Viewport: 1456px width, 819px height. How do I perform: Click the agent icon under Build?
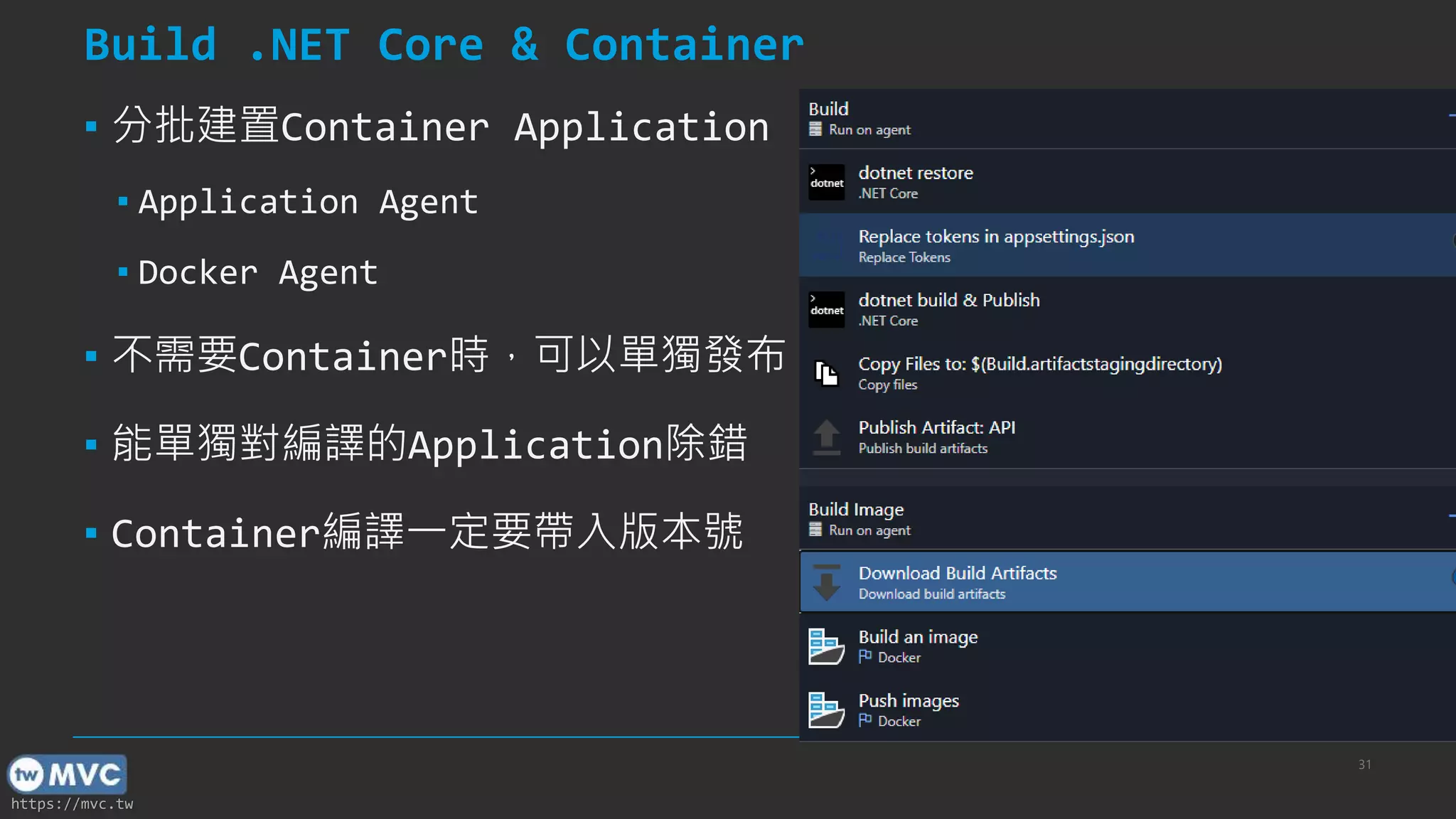815,129
